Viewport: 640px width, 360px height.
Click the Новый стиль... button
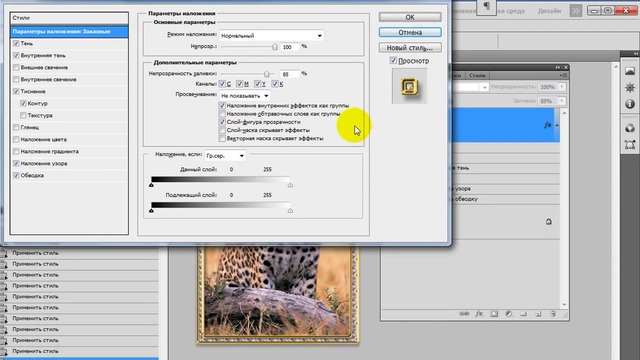coord(410,48)
